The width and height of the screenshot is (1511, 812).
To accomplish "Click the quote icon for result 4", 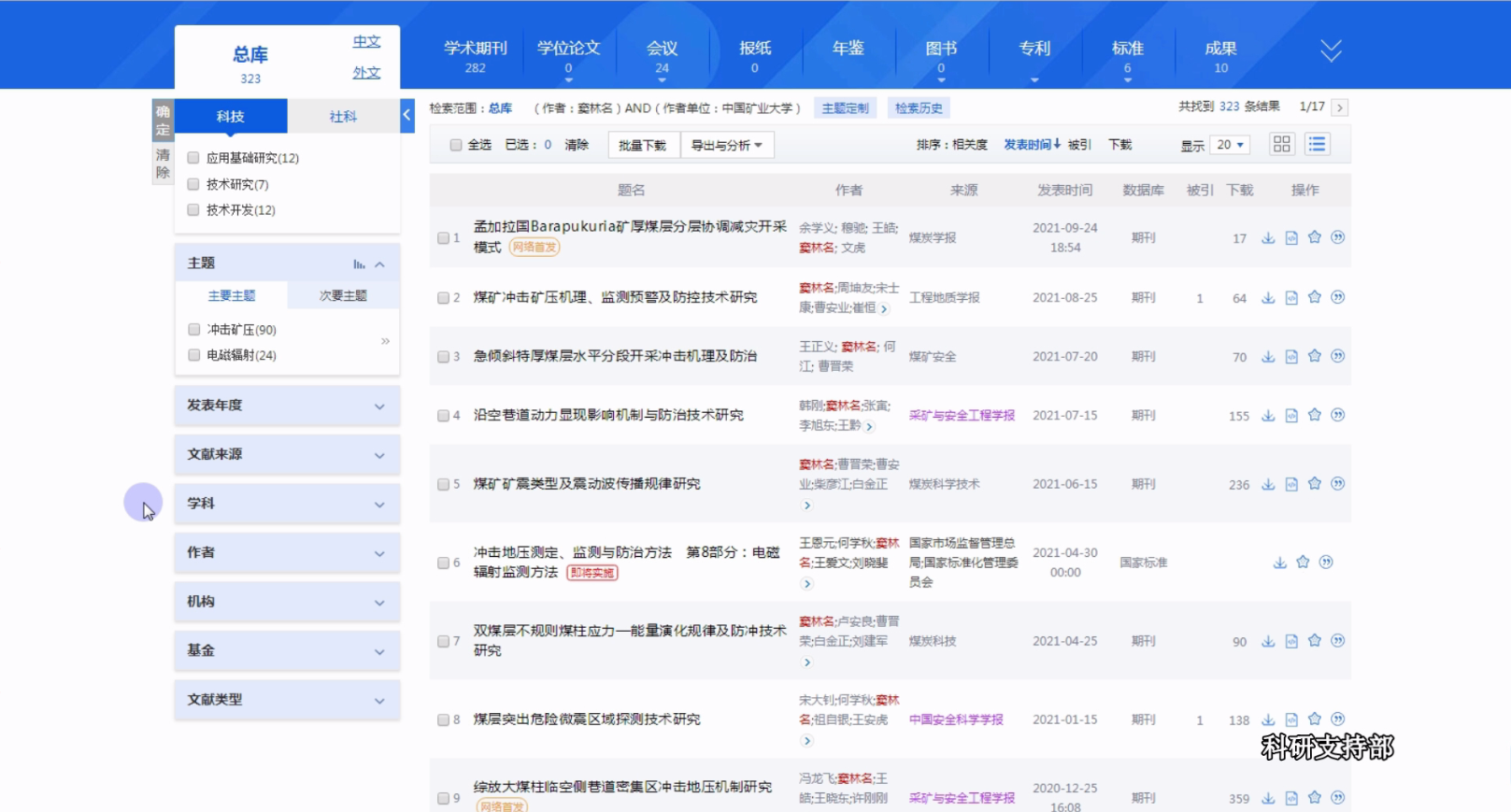I will point(1338,415).
